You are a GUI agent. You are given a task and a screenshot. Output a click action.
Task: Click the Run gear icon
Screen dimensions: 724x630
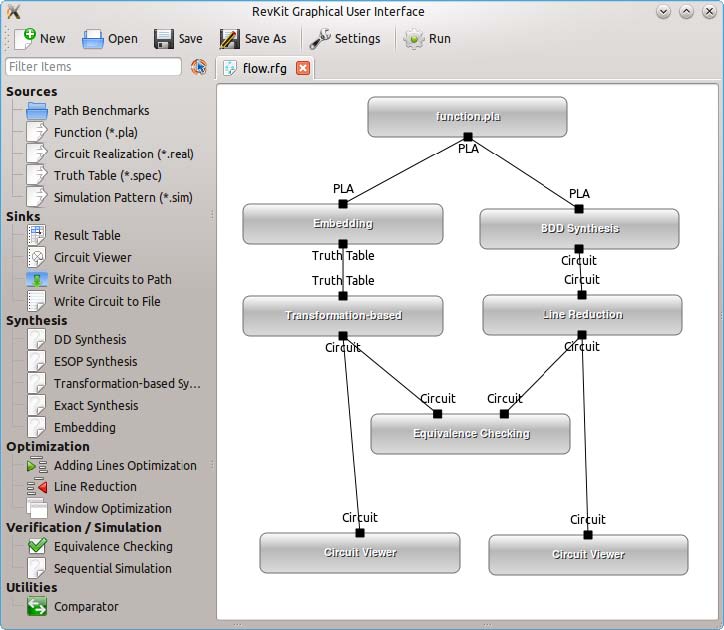click(414, 39)
